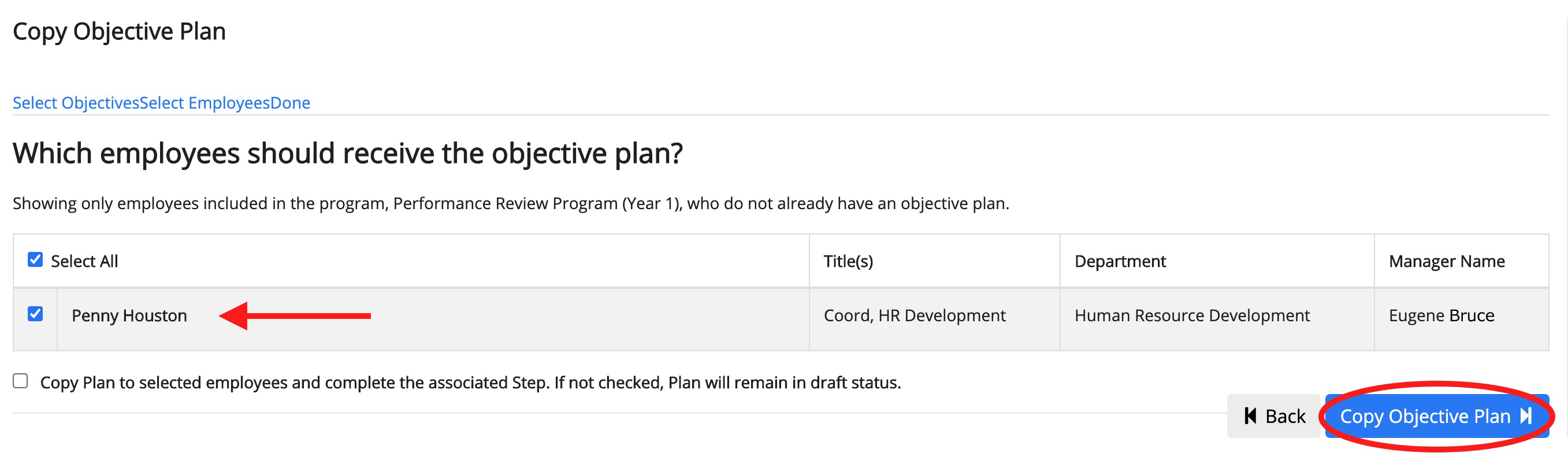Open the Select Objectives step tab
This screenshot has width=1568, height=468.
click(x=76, y=103)
